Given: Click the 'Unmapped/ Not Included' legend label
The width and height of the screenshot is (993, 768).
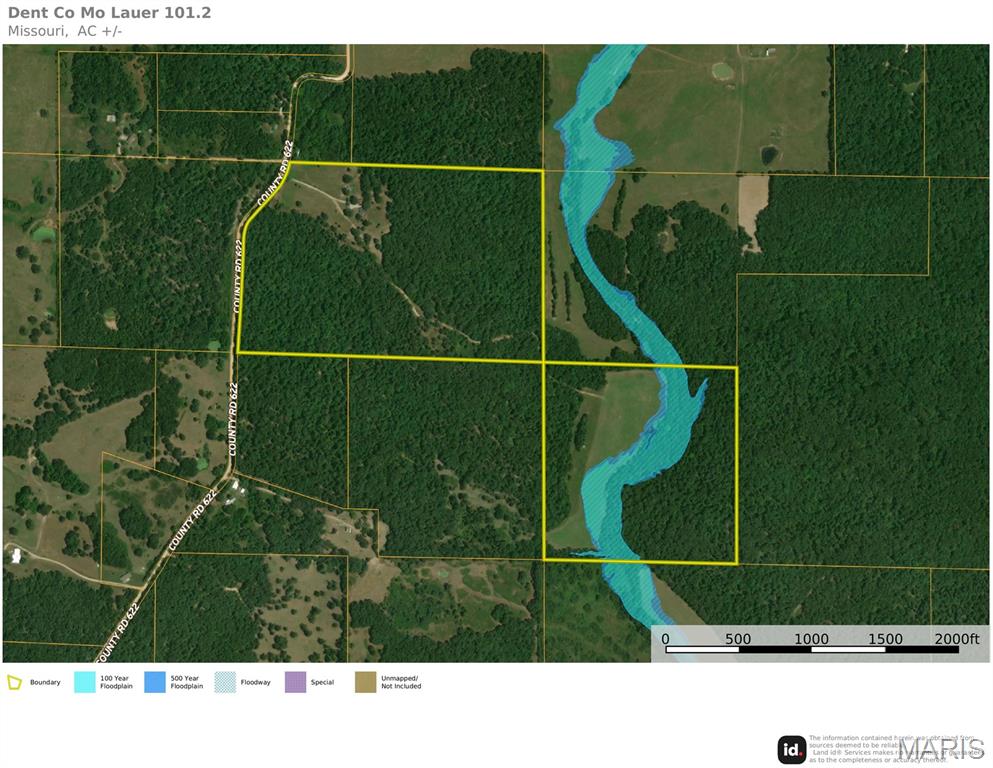Looking at the screenshot, I should coord(401,683).
